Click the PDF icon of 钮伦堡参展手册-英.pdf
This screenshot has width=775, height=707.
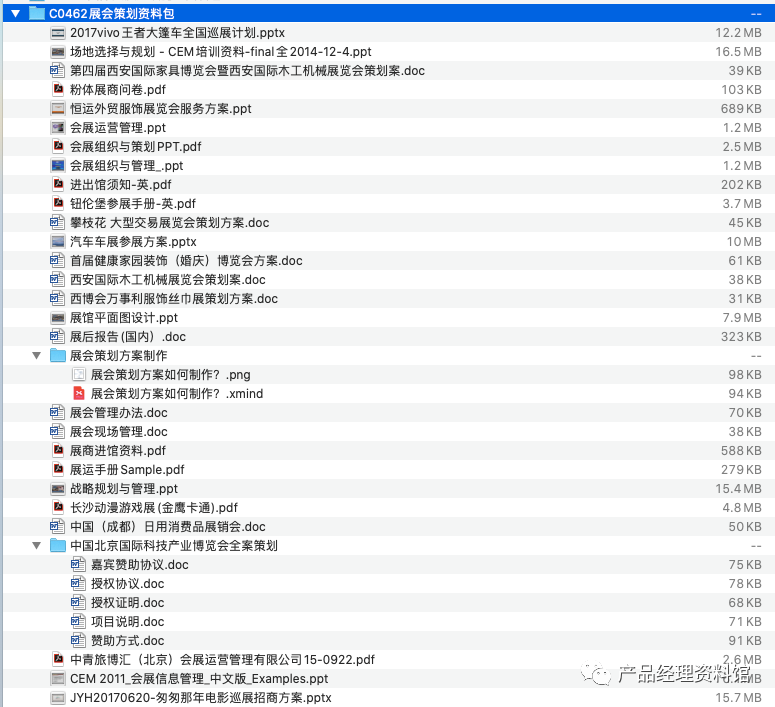coord(58,203)
